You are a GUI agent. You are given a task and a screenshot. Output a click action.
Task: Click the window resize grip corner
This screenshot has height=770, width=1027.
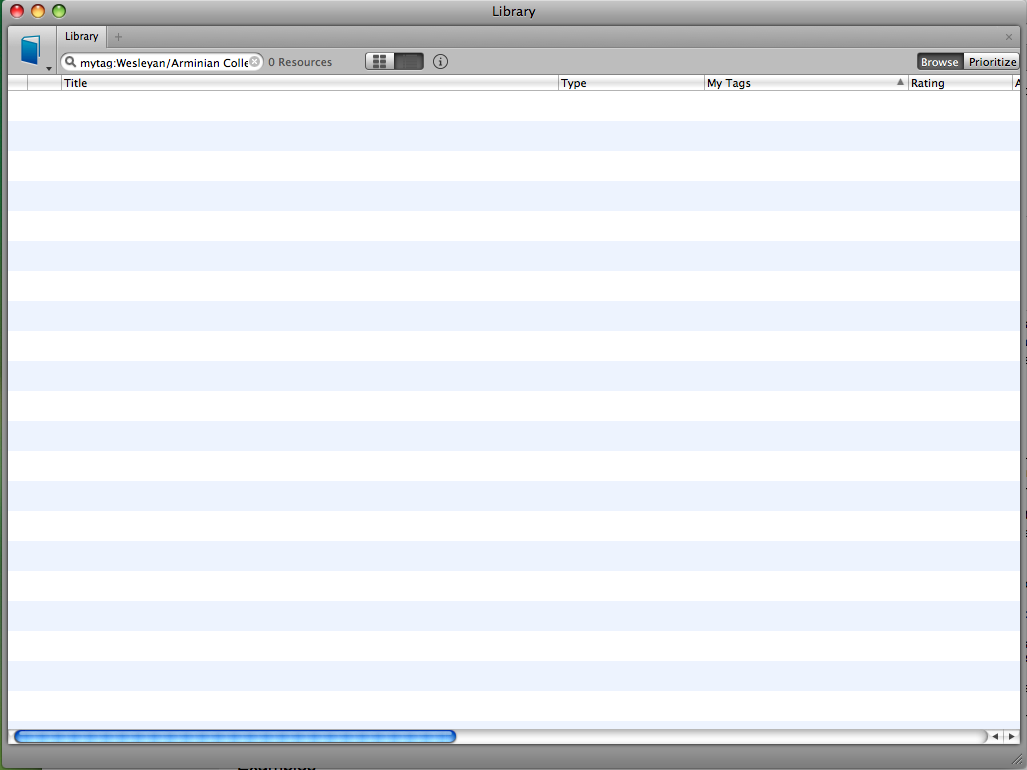click(1017, 759)
